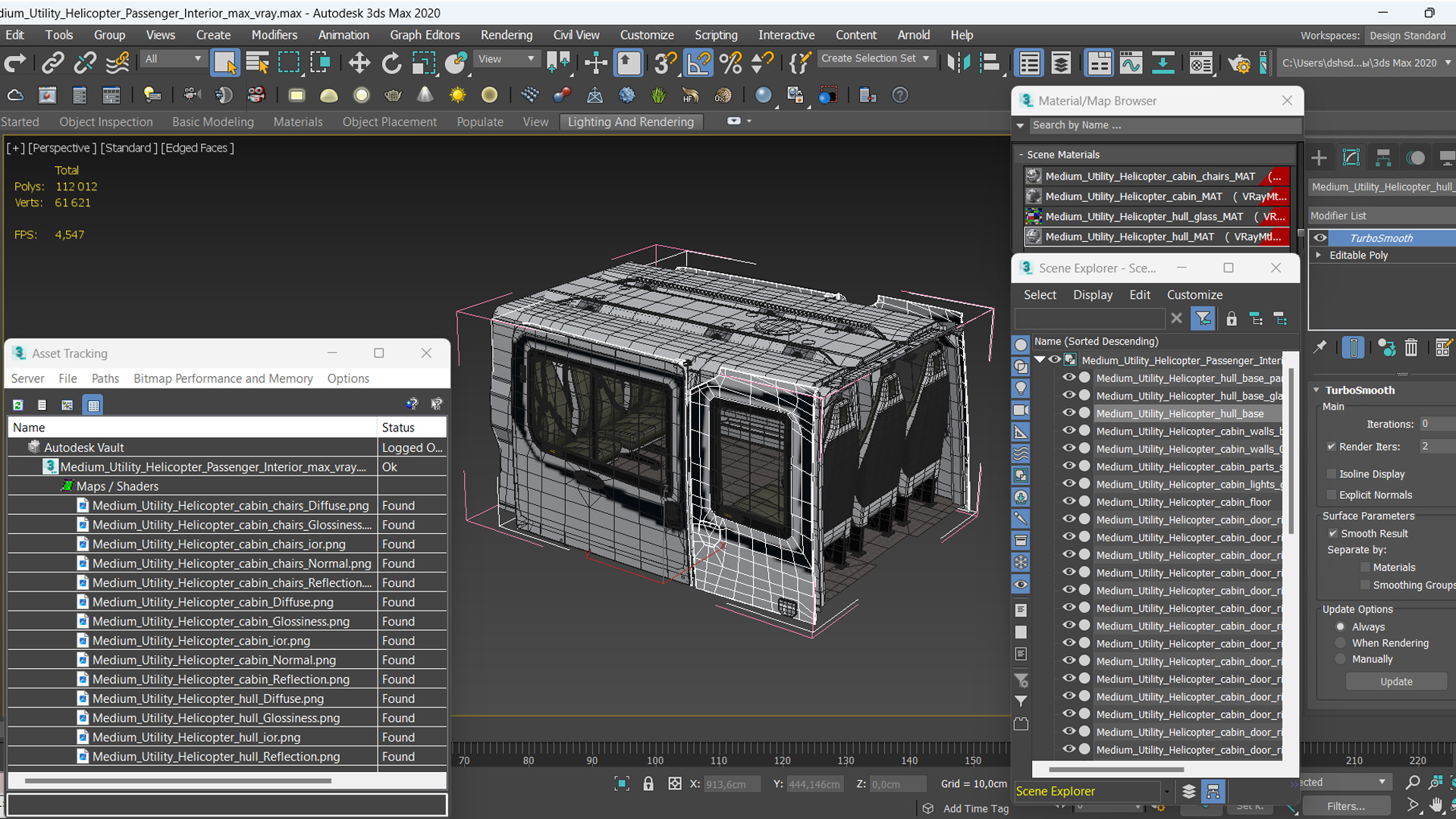Switch to Object Inspection ribbon tab

[106, 121]
